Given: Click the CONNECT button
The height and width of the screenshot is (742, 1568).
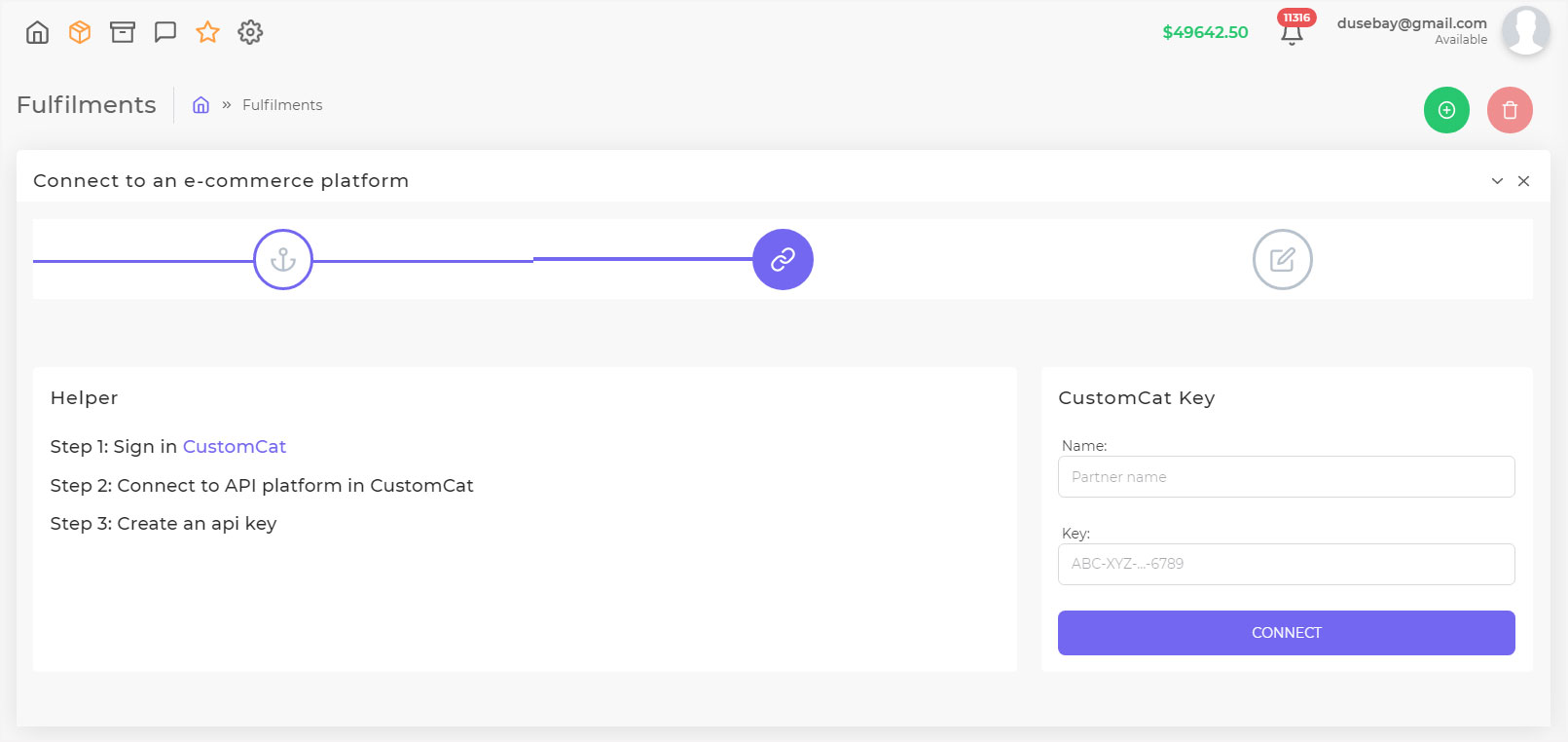Looking at the screenshot, I should click(1286, 633).
